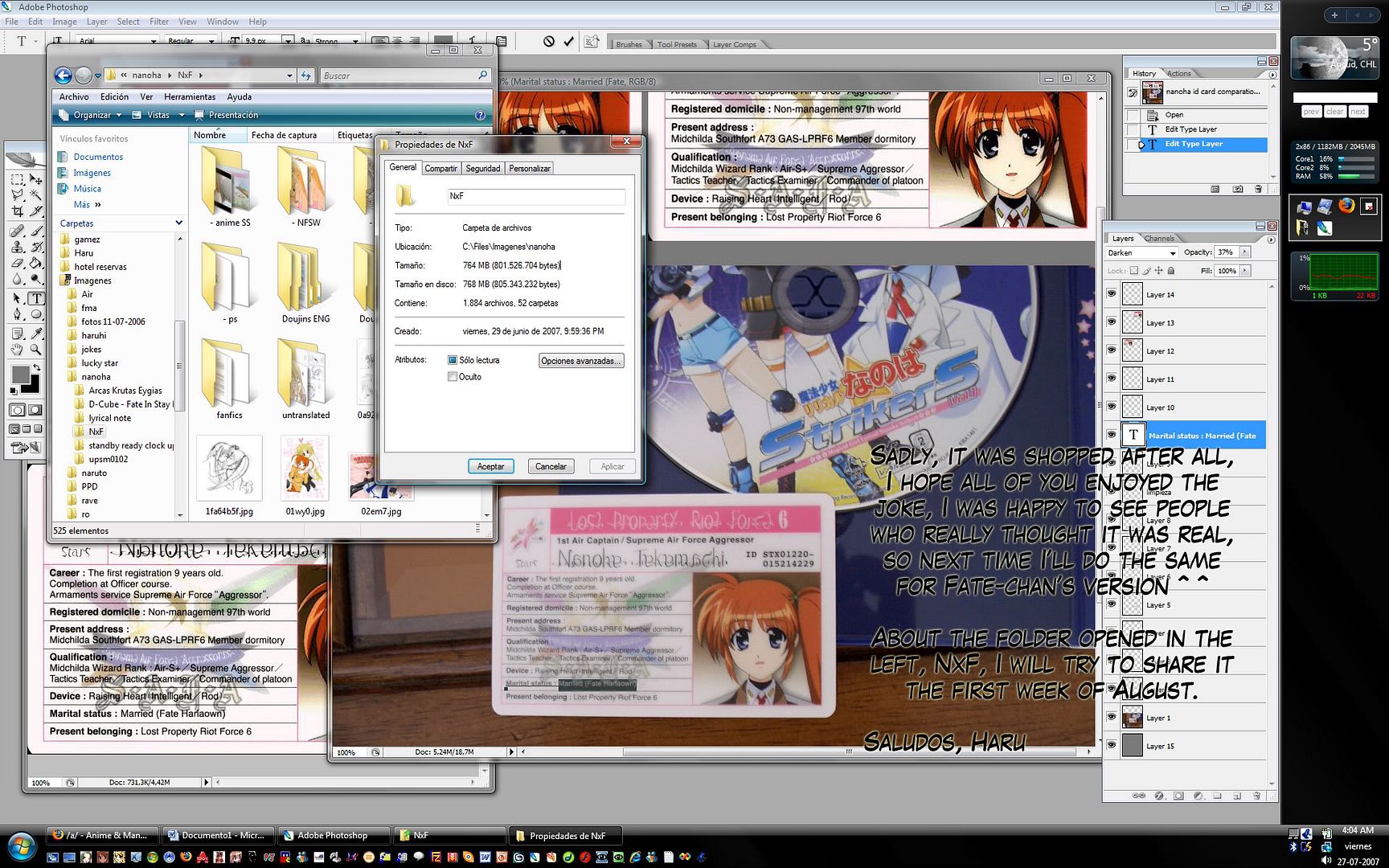Image resolution: width=1389 pixels, height=868 pixels.
Task: Open the Compartir tab in Propiedades
Action: 440,169
